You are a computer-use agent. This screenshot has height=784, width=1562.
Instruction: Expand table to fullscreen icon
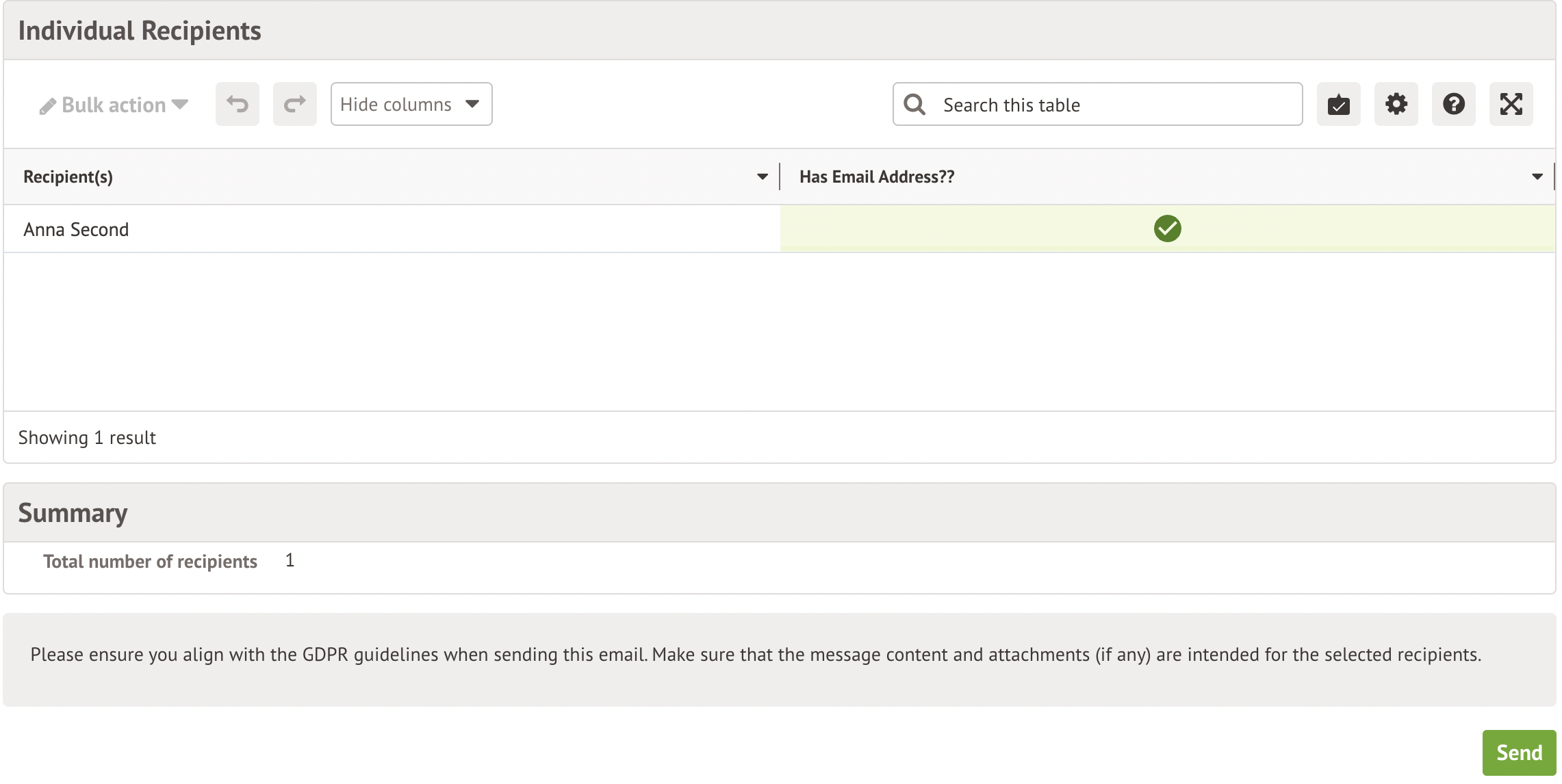[1511, 104]
